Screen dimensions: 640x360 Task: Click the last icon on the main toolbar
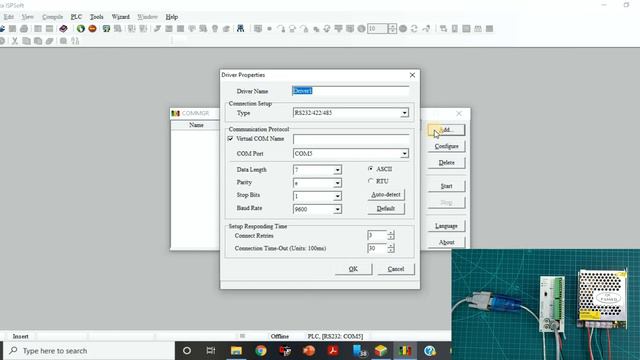(x=489, y=29)
